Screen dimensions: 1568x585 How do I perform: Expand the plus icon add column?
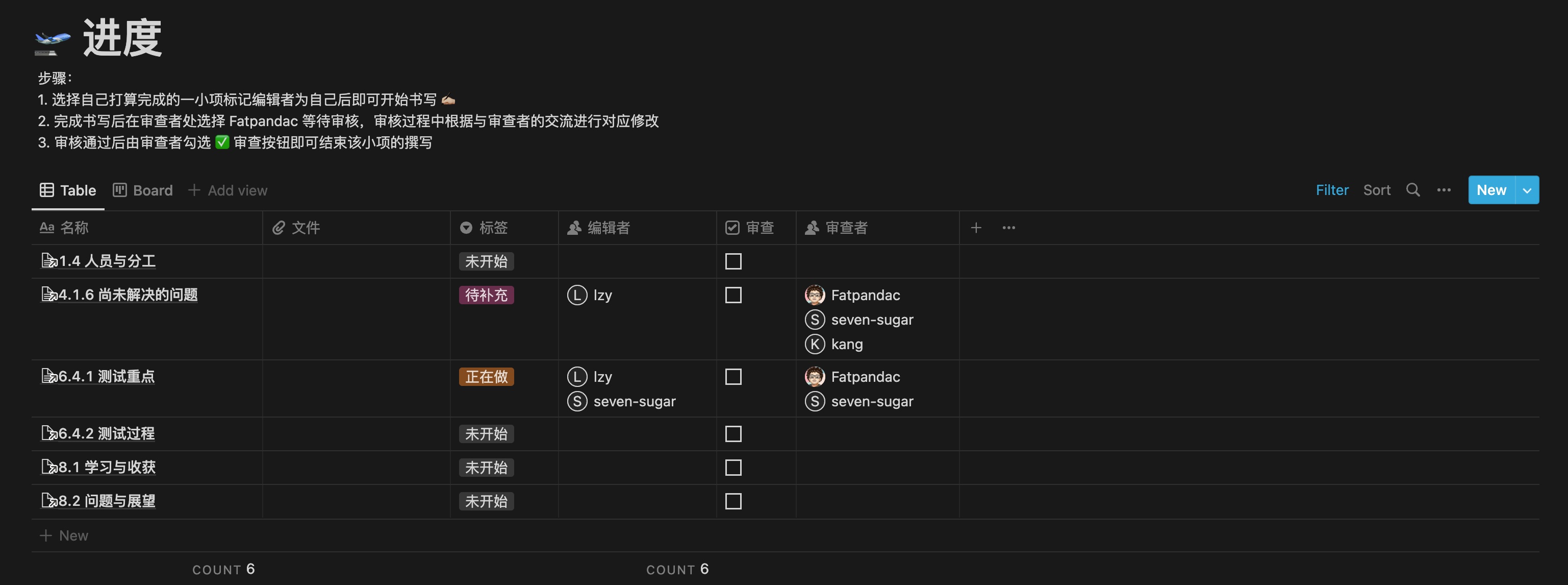pyautogui.click(x=976, y=227)
